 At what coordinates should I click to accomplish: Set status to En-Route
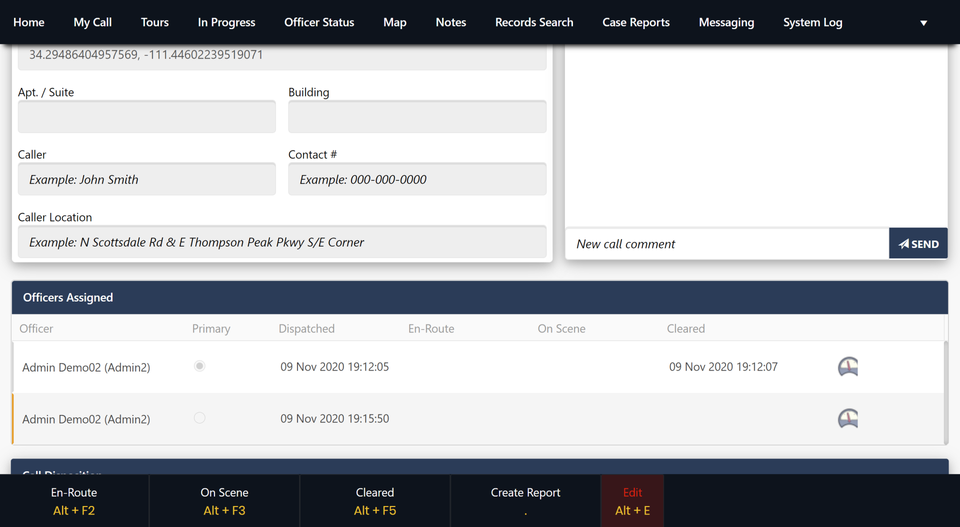(74, 501)
